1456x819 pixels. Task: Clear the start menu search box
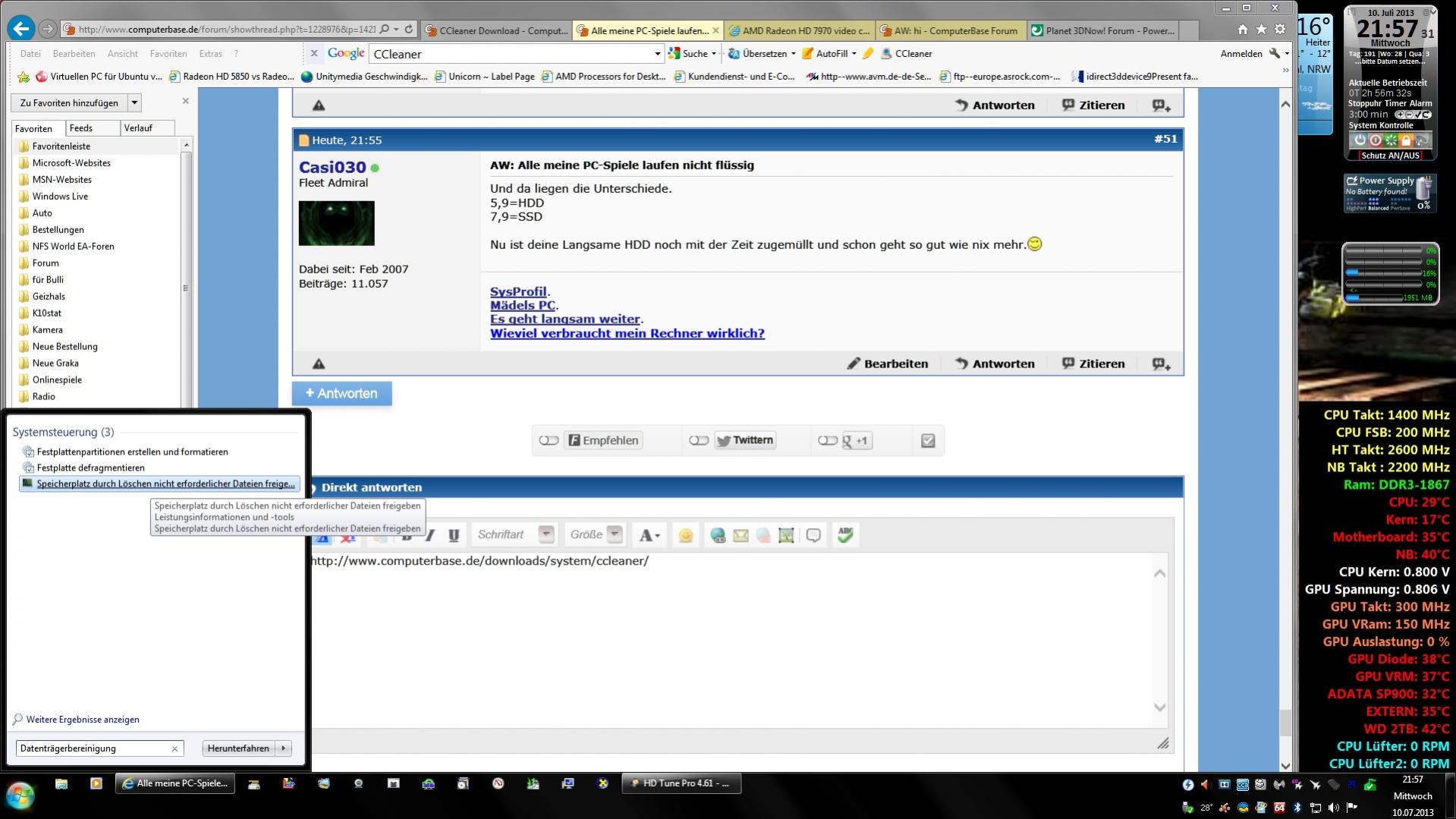[175, 748]
